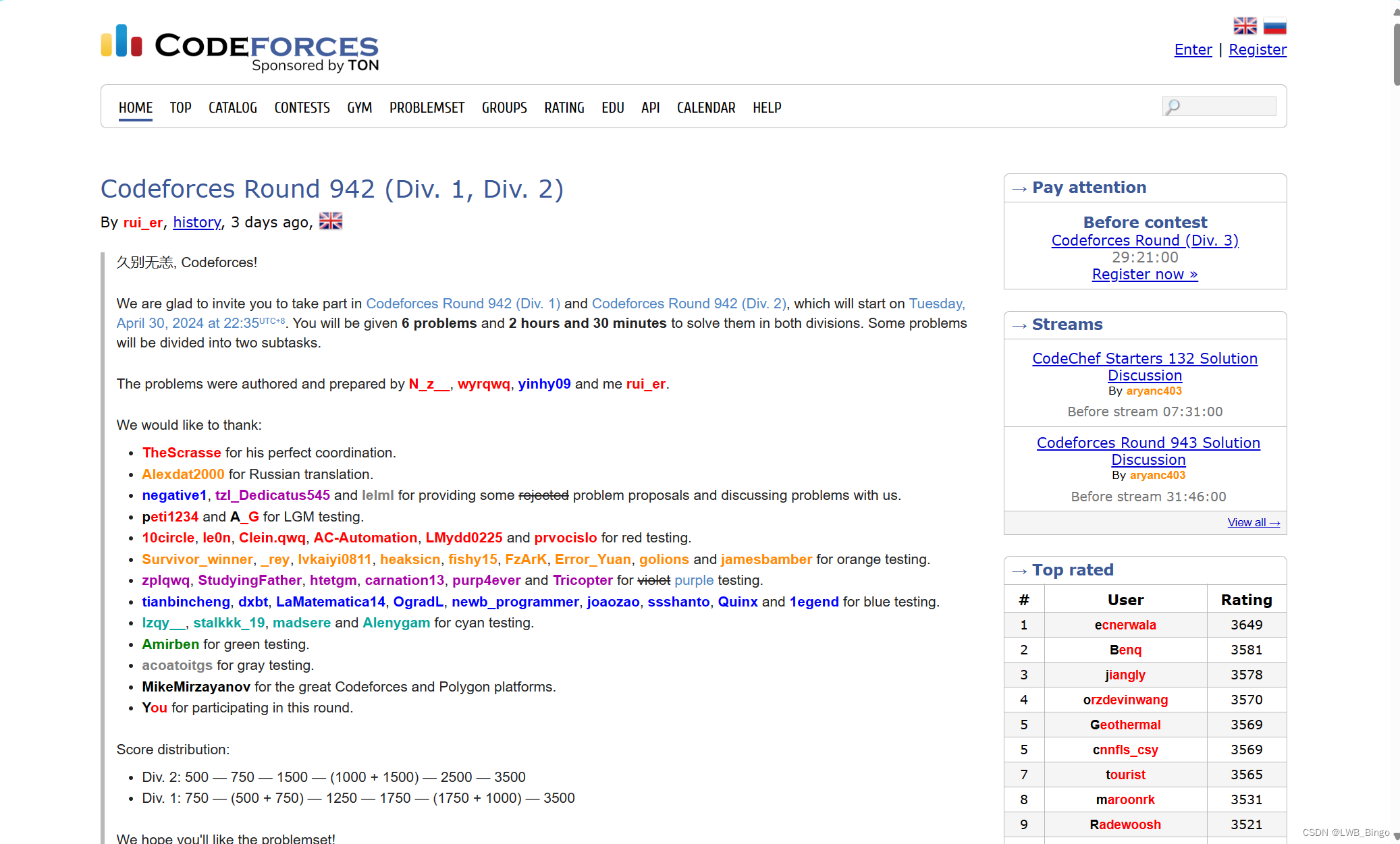The width and height of the screenshot is (1400, 844).
Task: Click the UK flag beside post date
Action: click(x=331, y=221)
